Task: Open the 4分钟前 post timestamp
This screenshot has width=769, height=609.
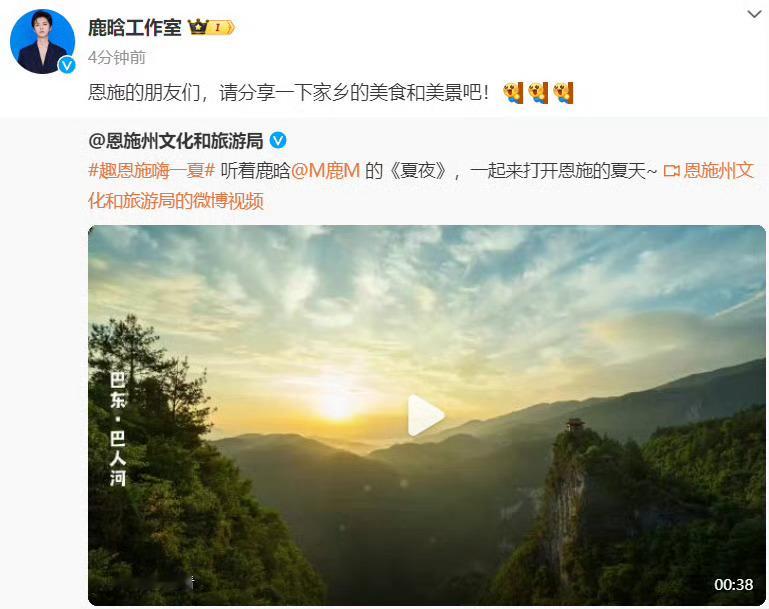Action: point(117,57)
